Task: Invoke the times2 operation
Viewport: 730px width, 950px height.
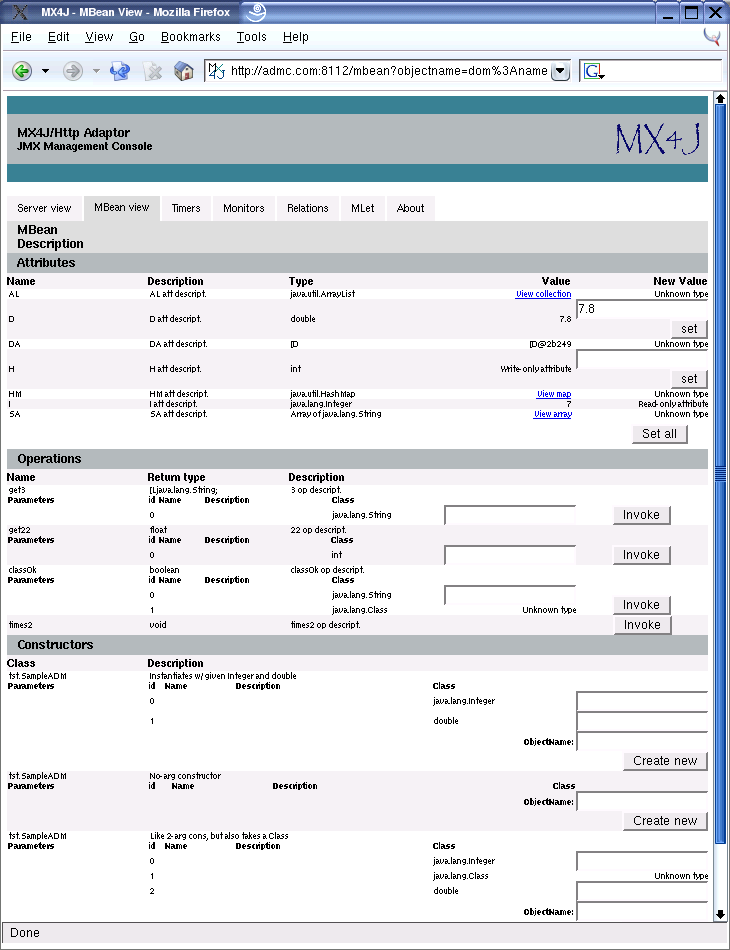Action: tap(643, 625)
